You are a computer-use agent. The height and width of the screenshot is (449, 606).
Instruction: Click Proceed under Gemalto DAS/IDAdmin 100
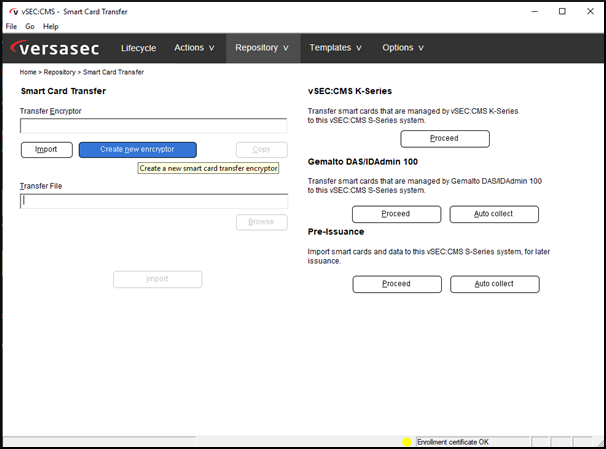click(397, 214)
